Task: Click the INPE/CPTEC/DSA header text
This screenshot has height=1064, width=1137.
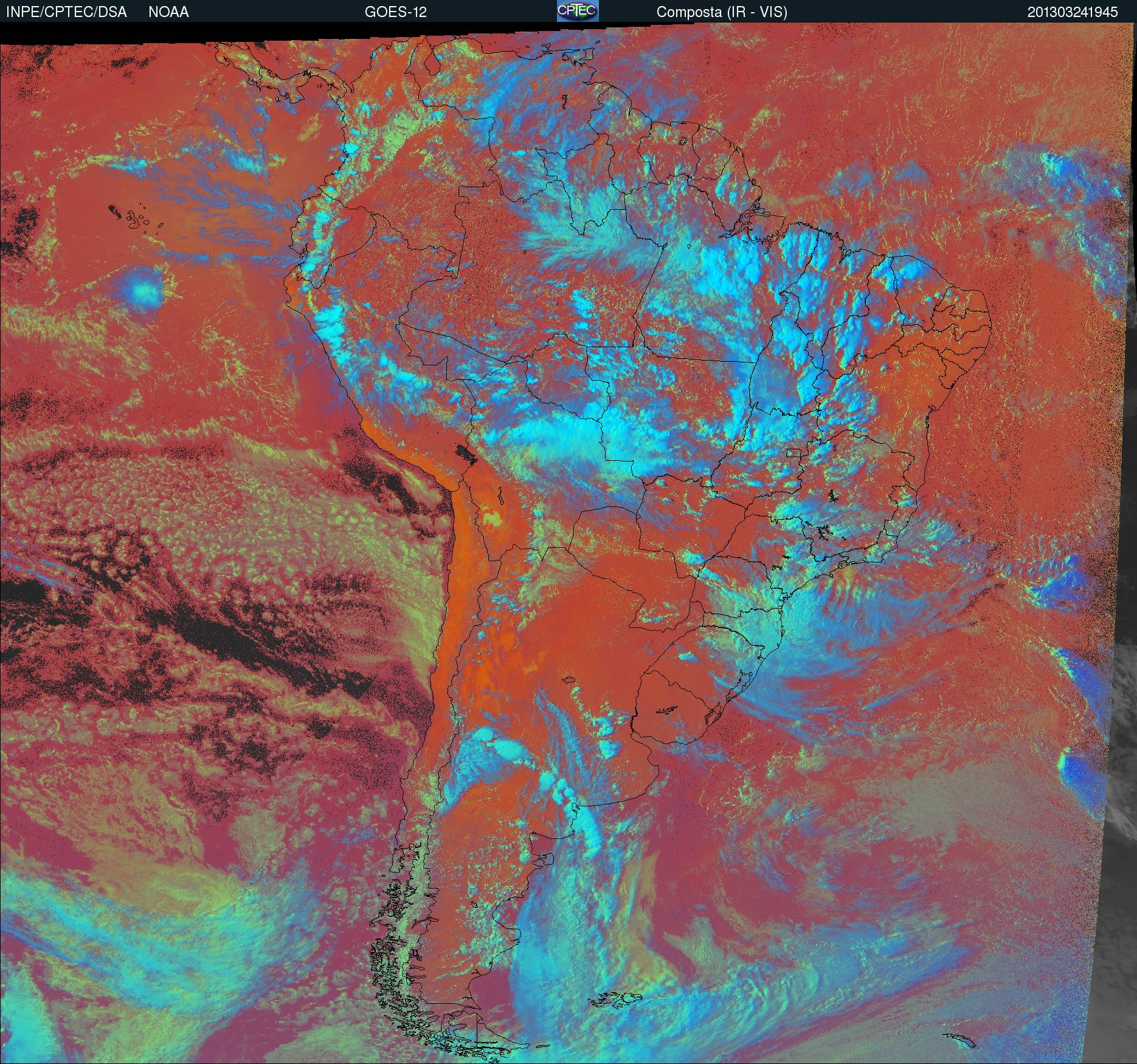Action: click(66, 12)
